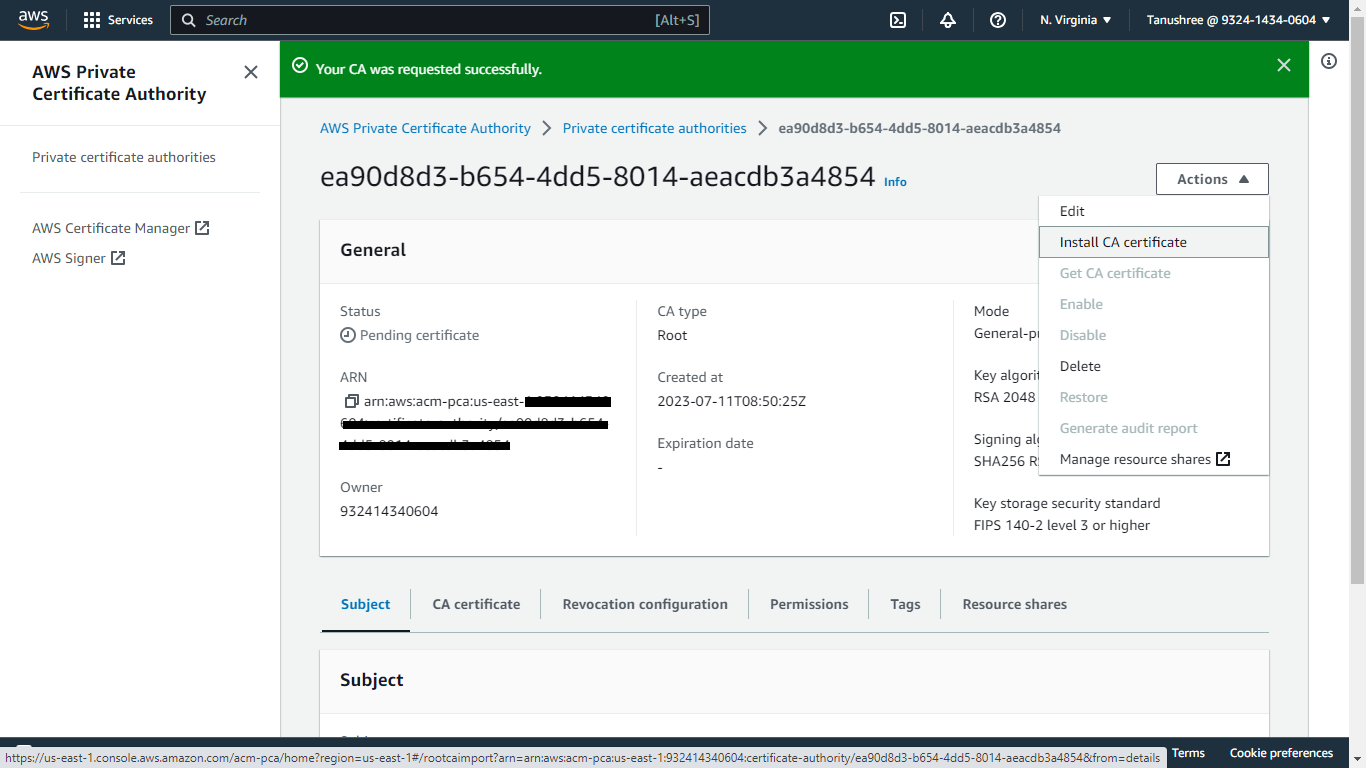Switch to the CA certificate tab
The width and height of the screenshot is (1366, 768).
[x=476, y=604]
